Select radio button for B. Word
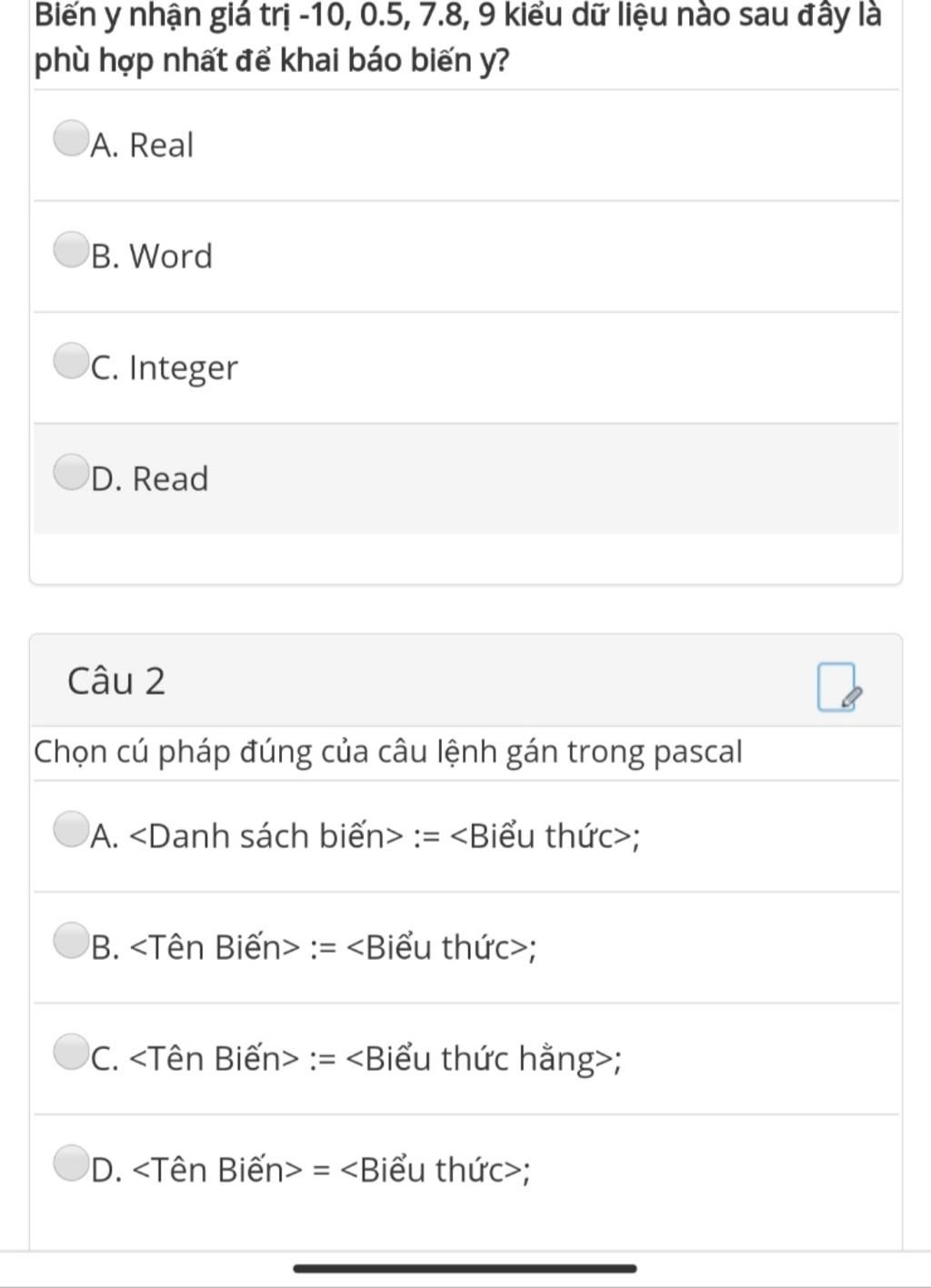Image resolution: width=931 pixels, height=1288 pixels. pos(70,249)
